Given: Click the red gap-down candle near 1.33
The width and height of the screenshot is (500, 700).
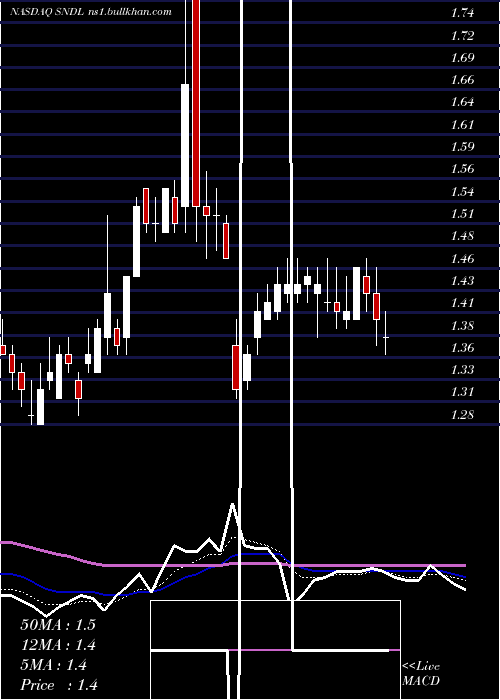Looking at the screenshot, I should pyautogui.click(x=236, y=367).
